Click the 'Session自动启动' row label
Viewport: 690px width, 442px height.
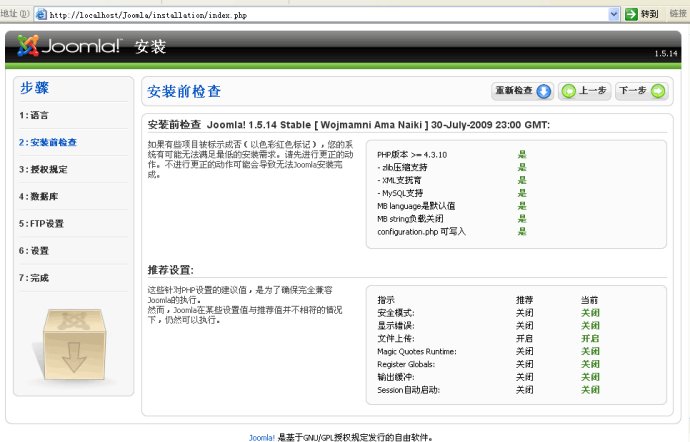point(408,390)
